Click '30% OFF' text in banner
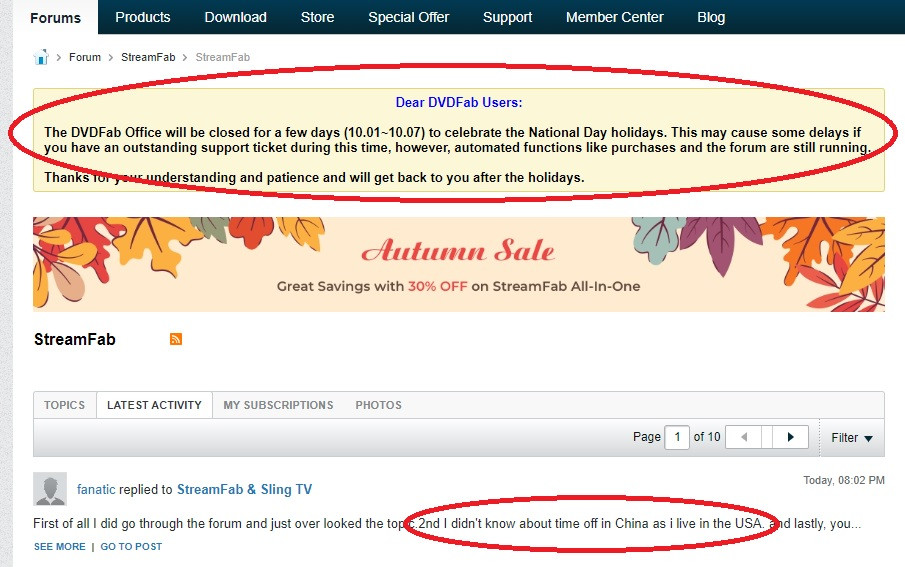905x567 pixels. tap(437, 286)
